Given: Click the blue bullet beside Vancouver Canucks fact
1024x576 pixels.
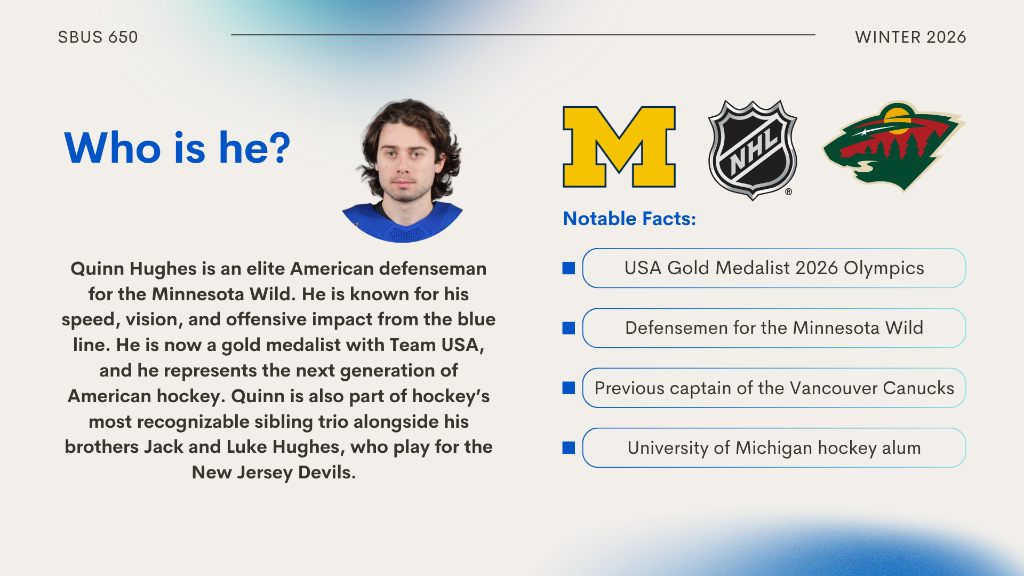Looking at the screenshot, I should click(569, 388).
